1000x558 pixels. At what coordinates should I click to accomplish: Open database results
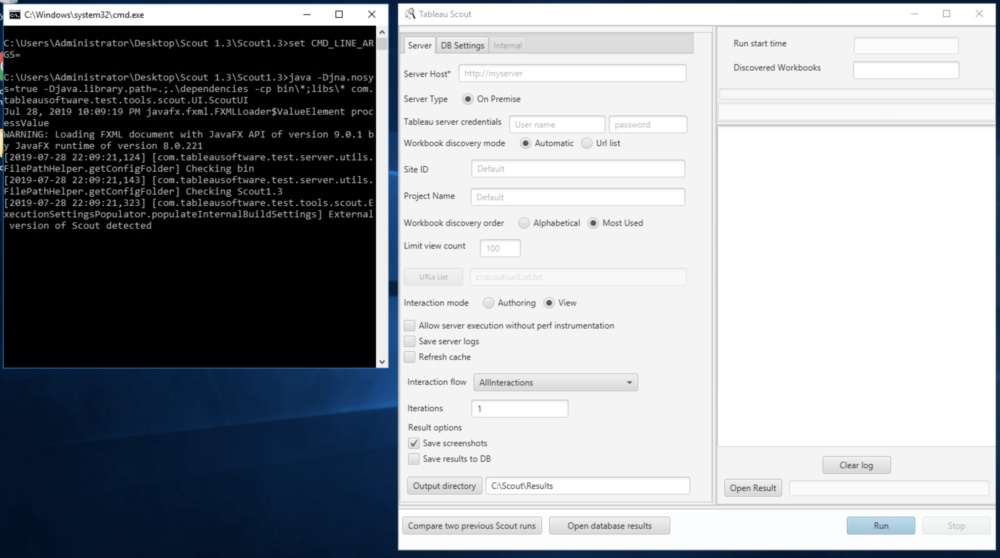(609, 525)
